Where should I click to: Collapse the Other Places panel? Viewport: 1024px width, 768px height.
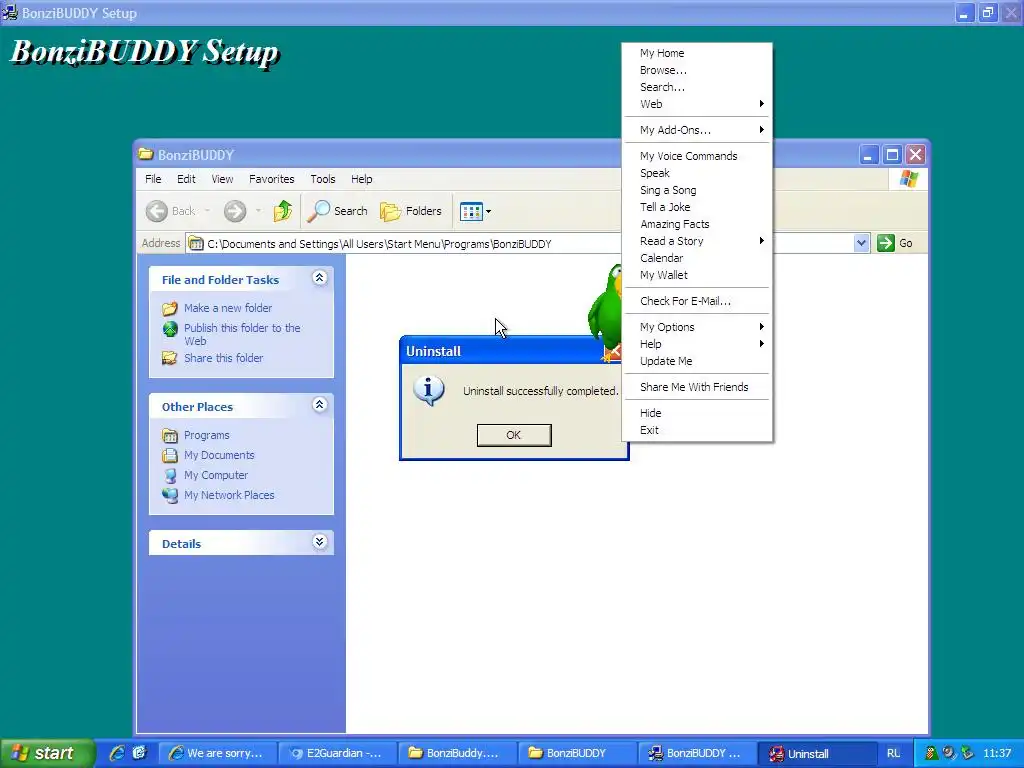pyautogui.click(x=319, y=405)
